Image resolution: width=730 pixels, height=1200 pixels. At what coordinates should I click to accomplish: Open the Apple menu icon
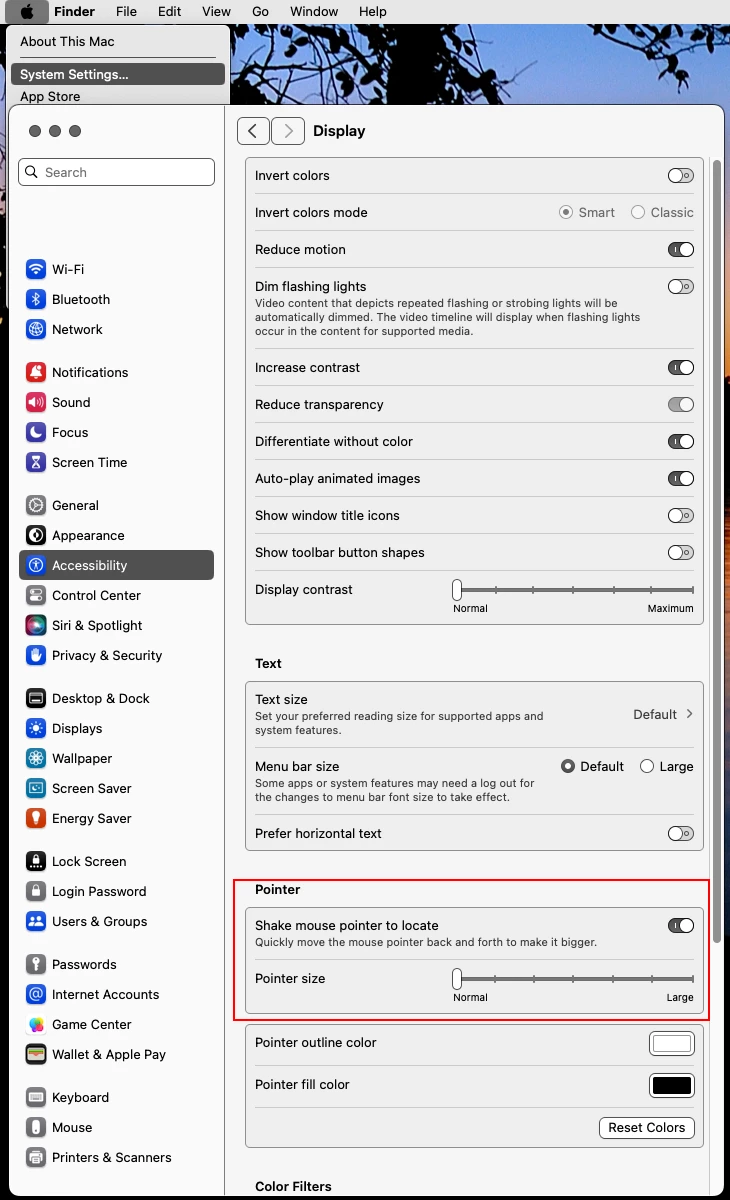click(27, 11)
